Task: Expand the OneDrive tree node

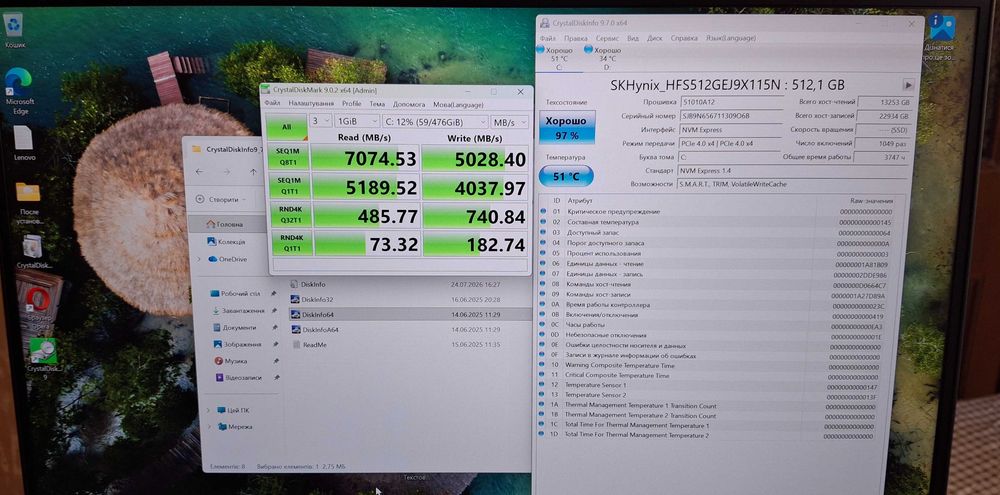Action: [x=199, y=259]
